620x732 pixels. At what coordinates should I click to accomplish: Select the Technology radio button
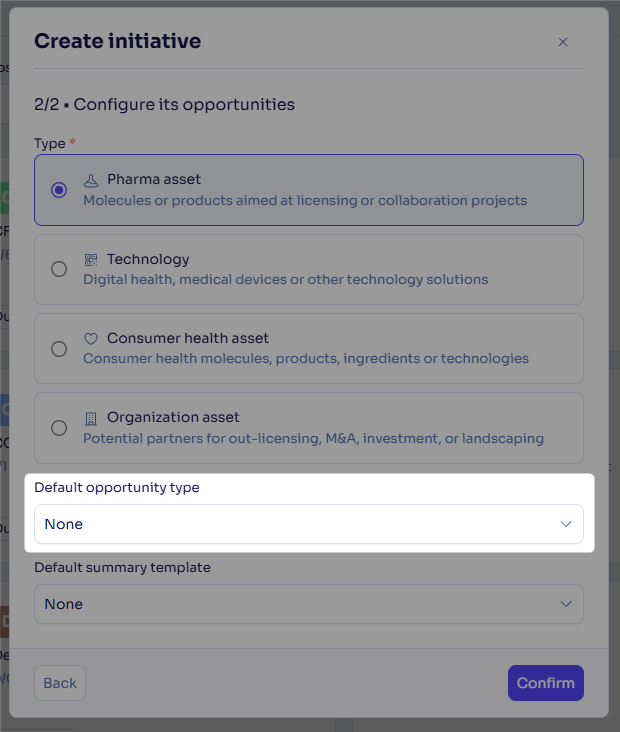tap(59, 269)
